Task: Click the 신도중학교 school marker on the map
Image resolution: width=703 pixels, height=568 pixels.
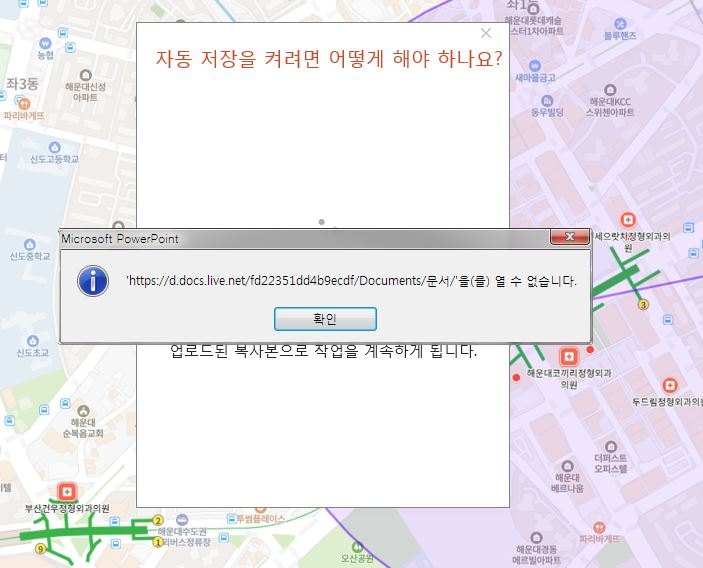Action: click(30, 245)
